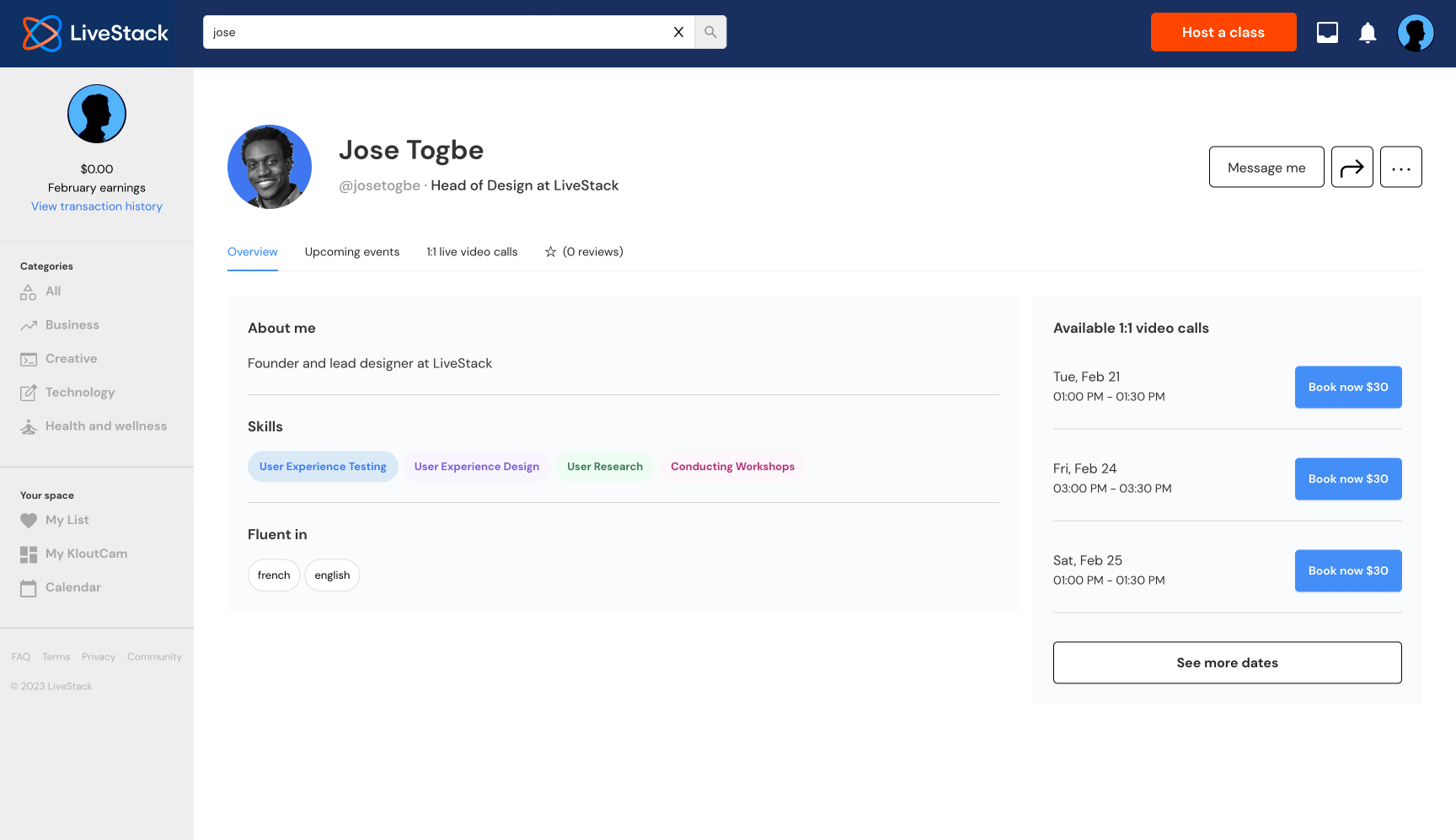
Task: Click the All category shapes icon
Action: tap(29, 292)
